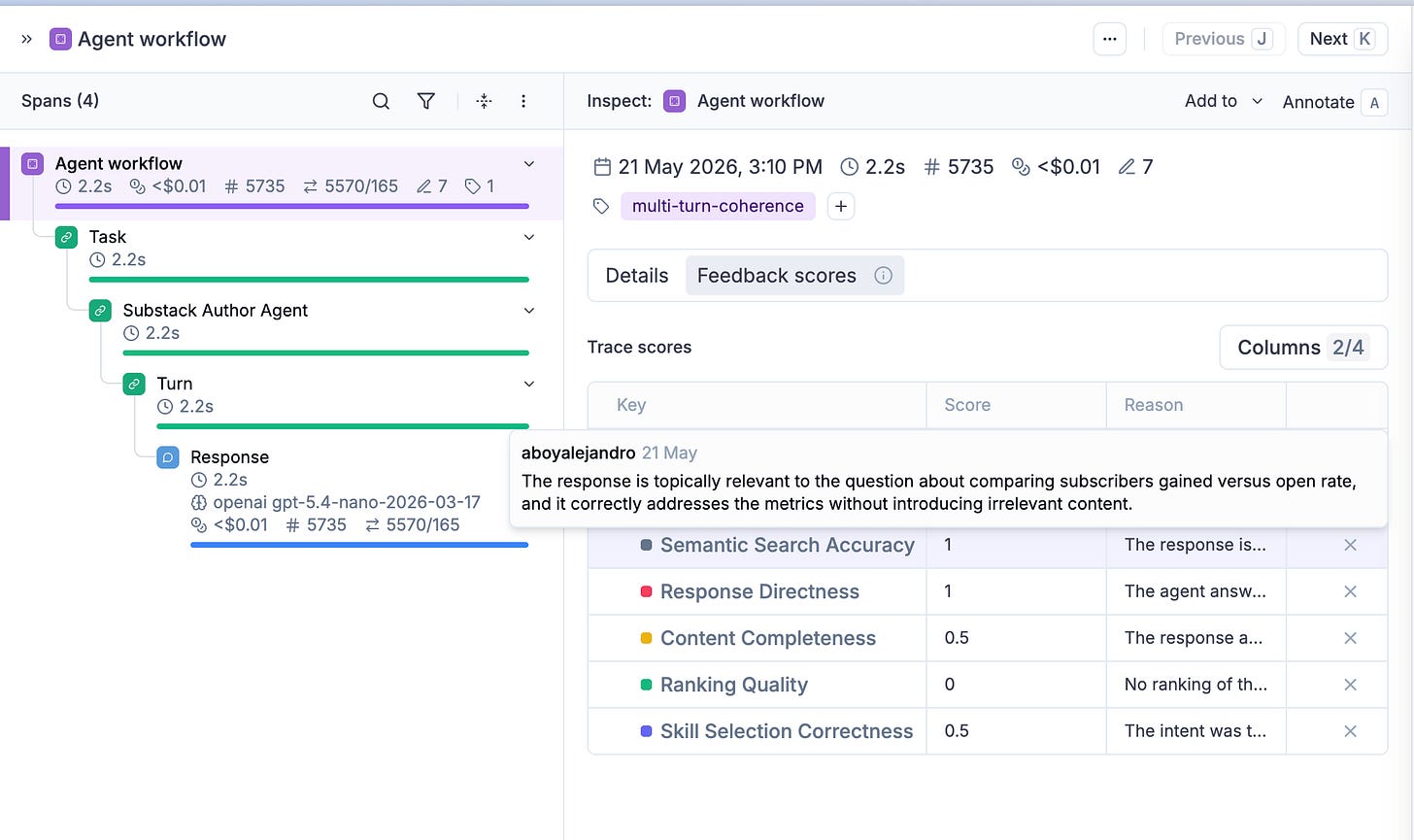The height and width of the screenshot is (840, 1414).
Task: Collapse sidebar with double chevron icon
Action: (26, 39)
